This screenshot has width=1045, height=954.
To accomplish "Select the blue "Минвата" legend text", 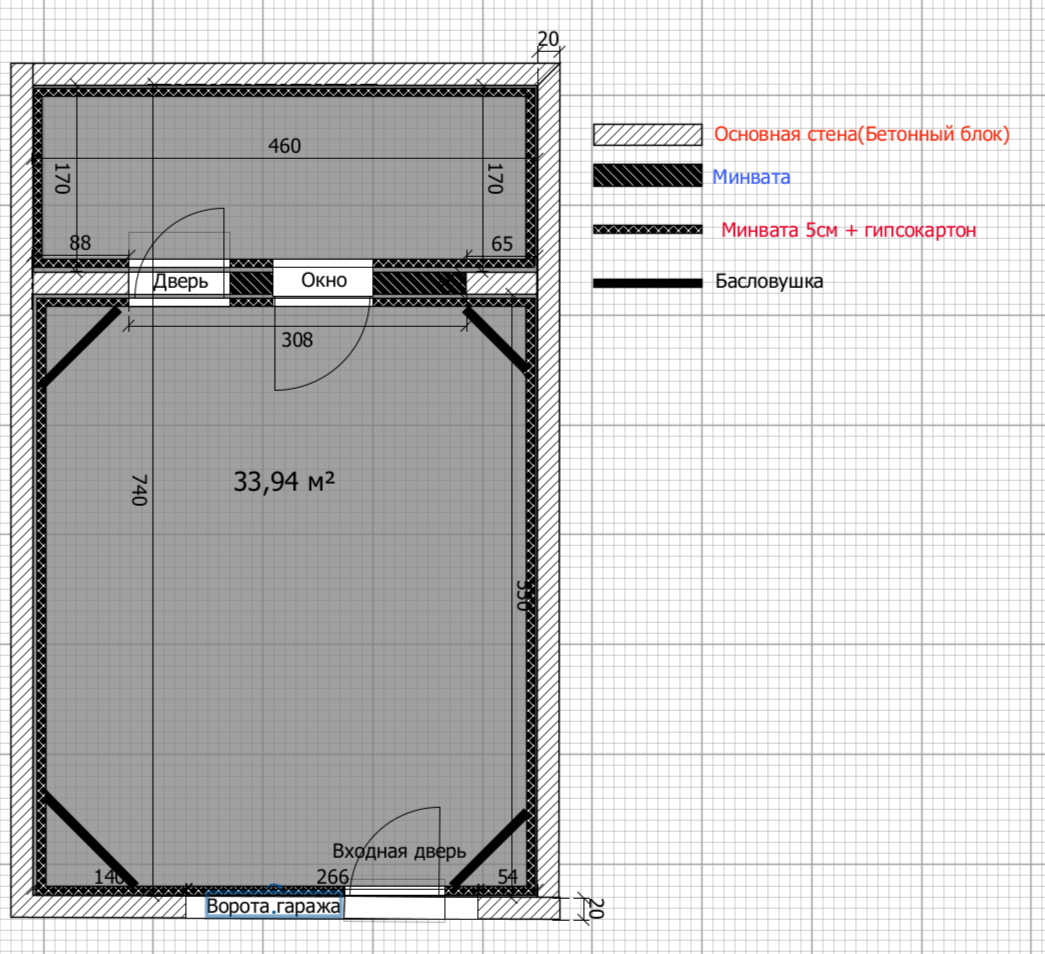I will coord(751,177).
